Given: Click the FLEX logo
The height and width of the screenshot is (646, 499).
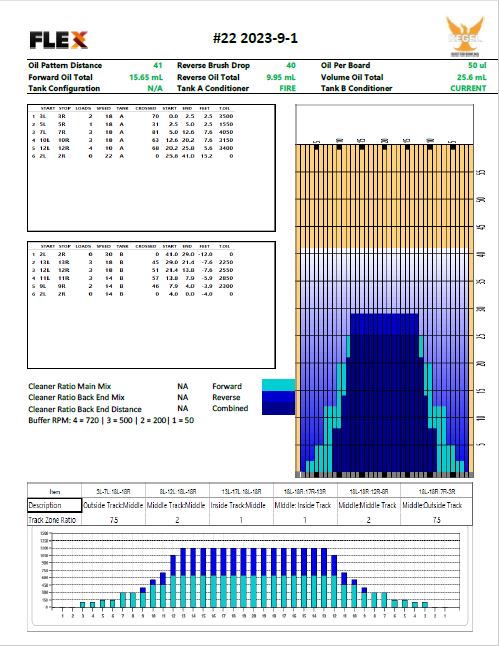Looking at the screenshot, I should point(59,40).
